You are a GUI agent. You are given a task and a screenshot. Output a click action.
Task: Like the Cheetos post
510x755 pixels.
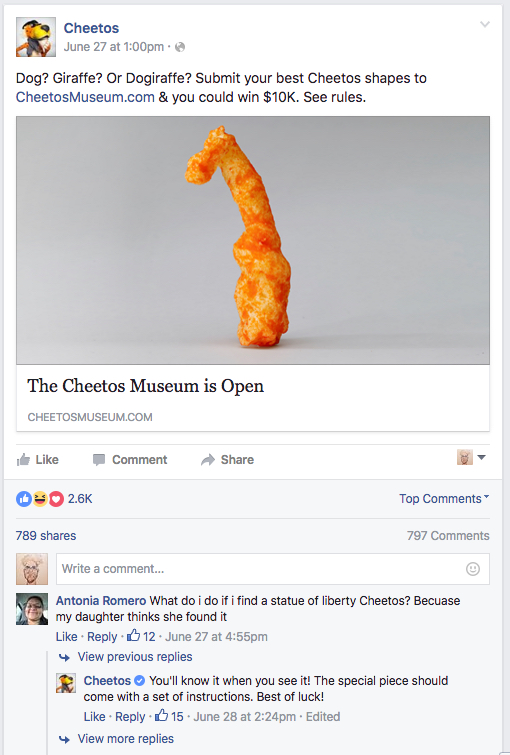[38, 460]
